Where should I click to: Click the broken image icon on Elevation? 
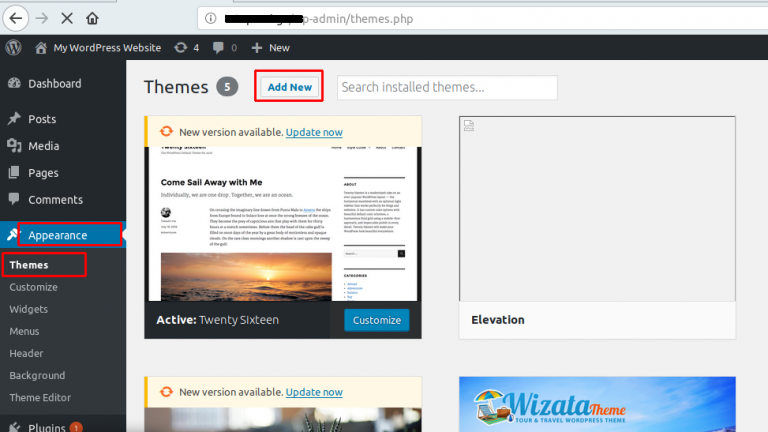(x=469, y=125)
